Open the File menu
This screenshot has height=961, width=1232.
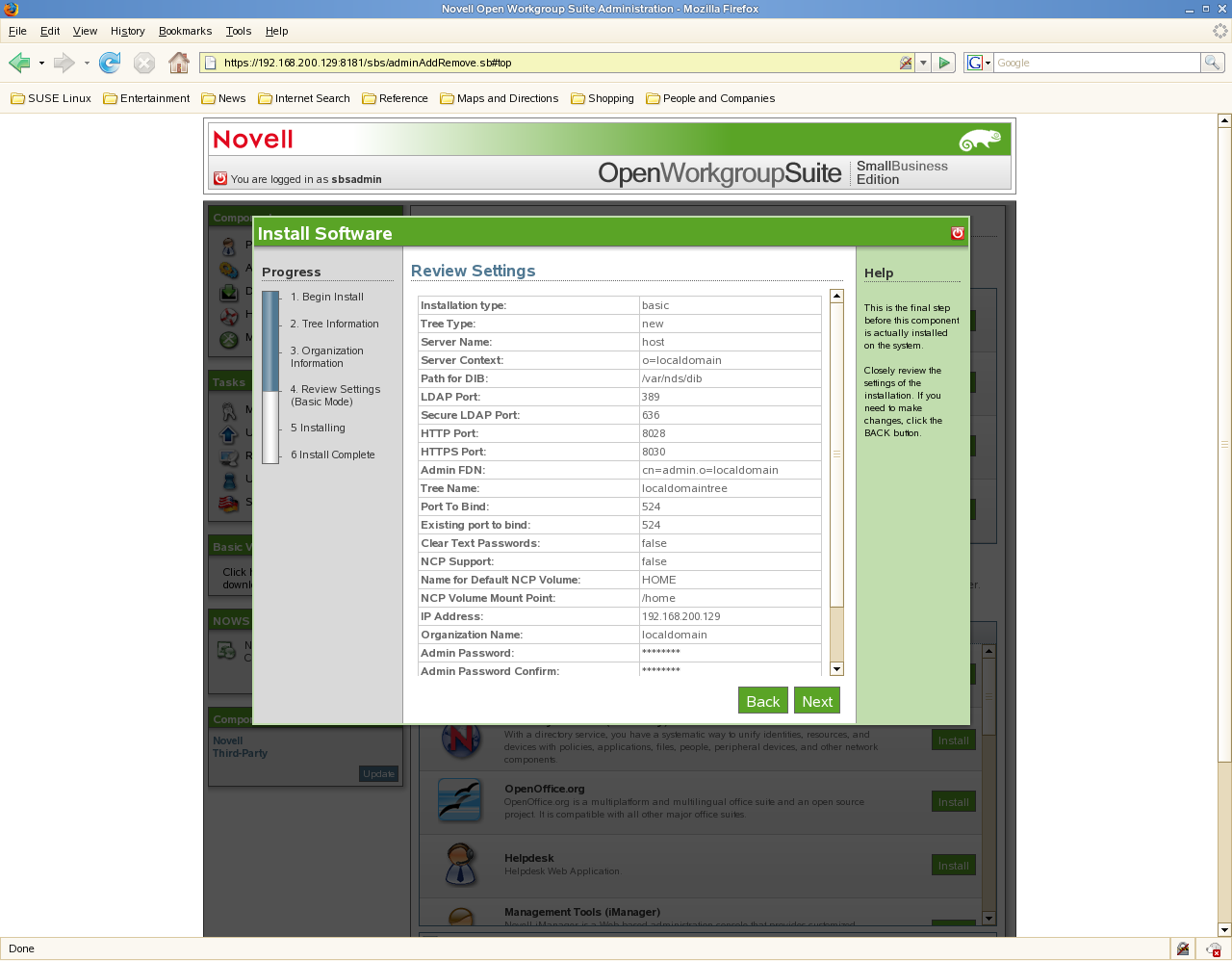pyautogui.click(x=17, y=31)
